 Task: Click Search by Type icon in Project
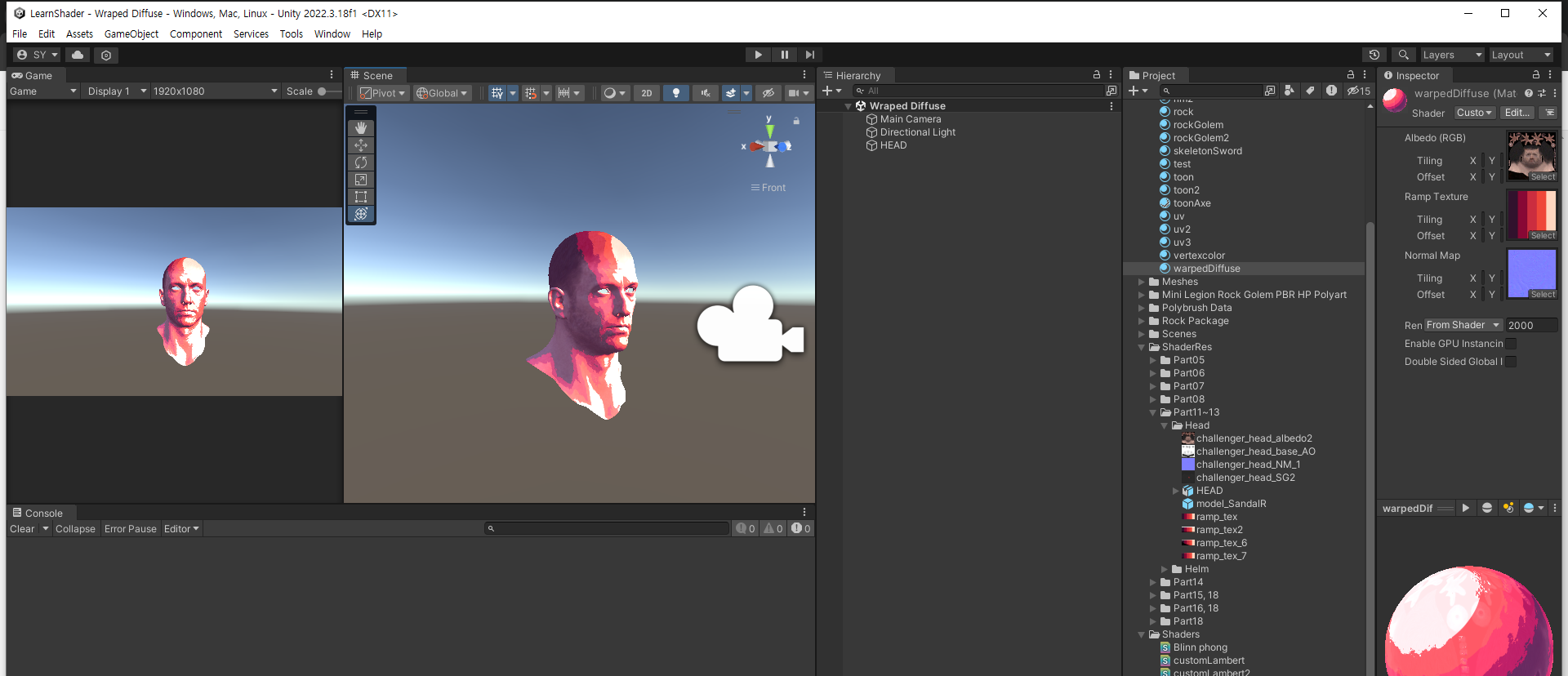(x=1290, y=91)
